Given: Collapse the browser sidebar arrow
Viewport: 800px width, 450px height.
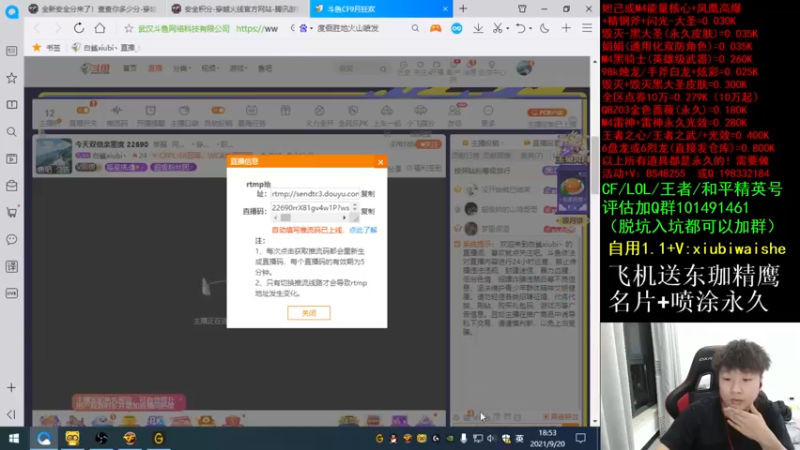Looking at the screenshot, I should (11, 414).
